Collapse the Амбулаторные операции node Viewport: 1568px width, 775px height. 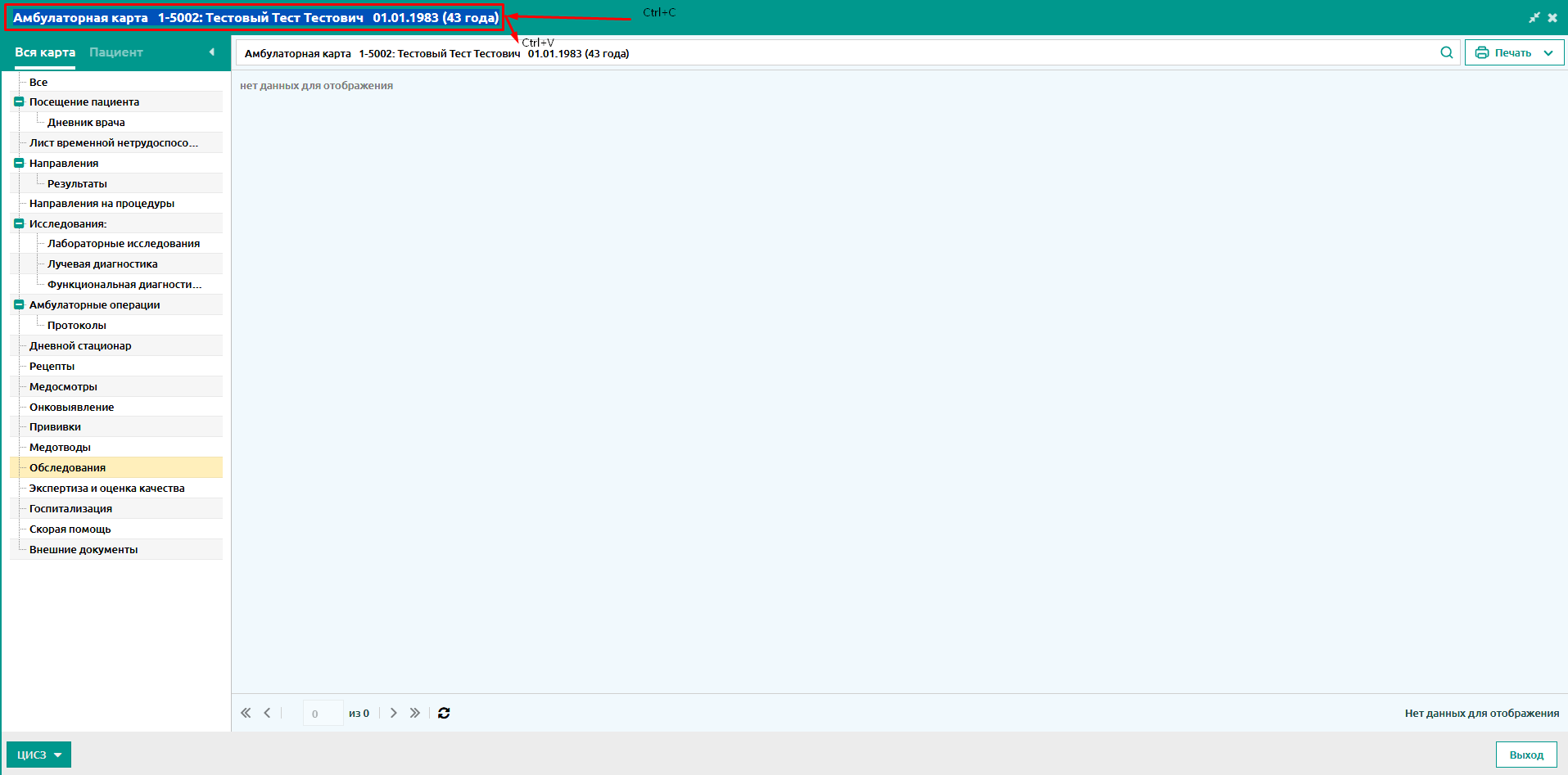[x=19, y=304]
